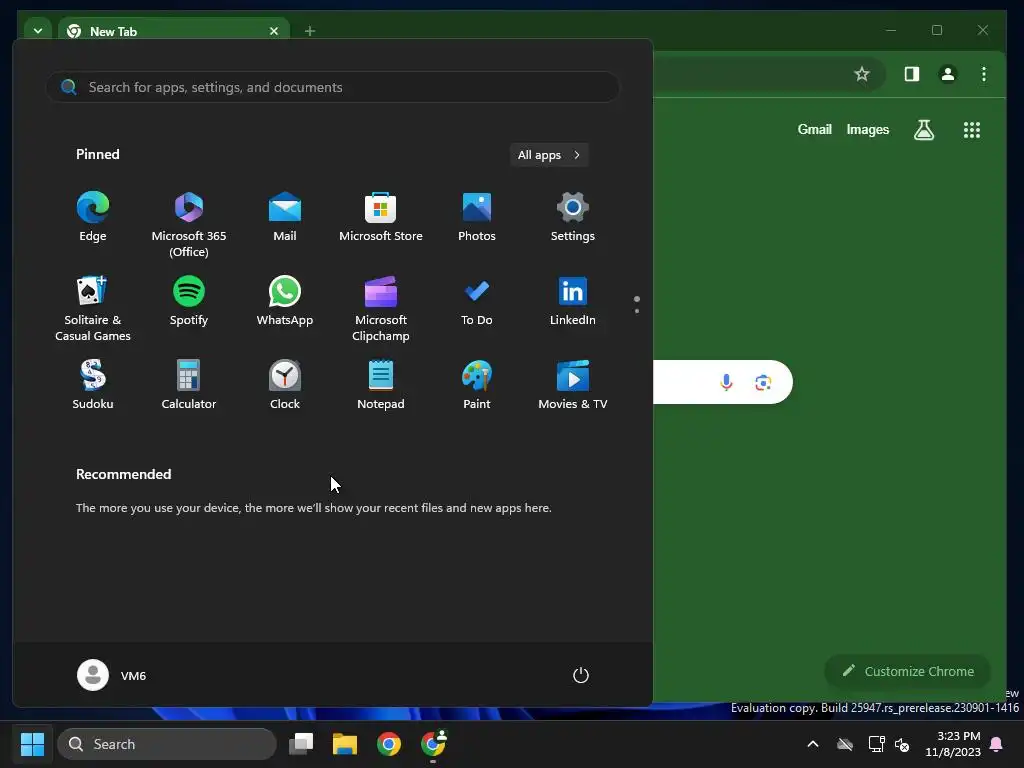Open File Explorer from the taskbar
The image size is (1024, 768).
click(x=345, y=744)
